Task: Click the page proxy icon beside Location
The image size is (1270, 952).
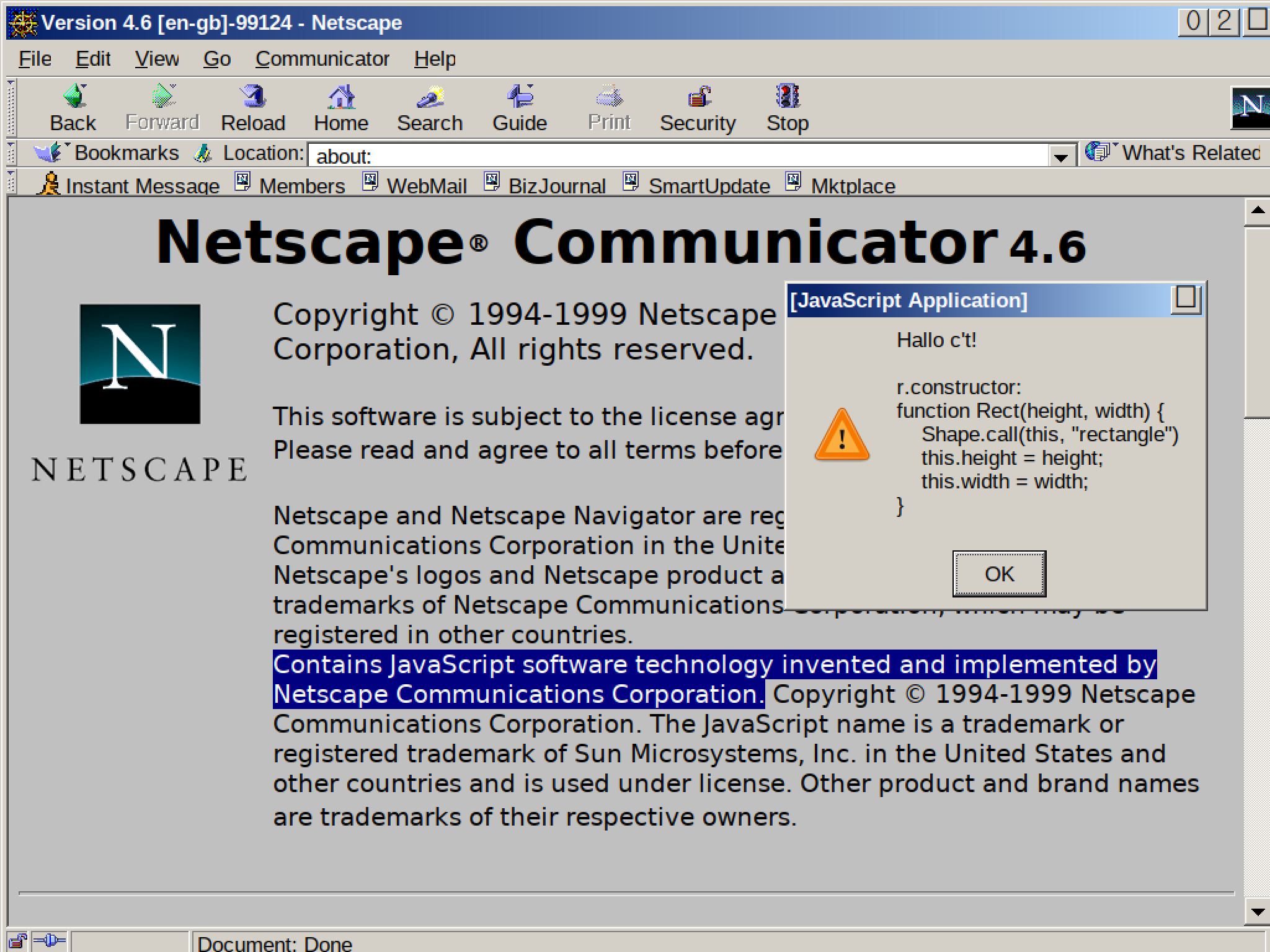Action: [x=203, y=153]
